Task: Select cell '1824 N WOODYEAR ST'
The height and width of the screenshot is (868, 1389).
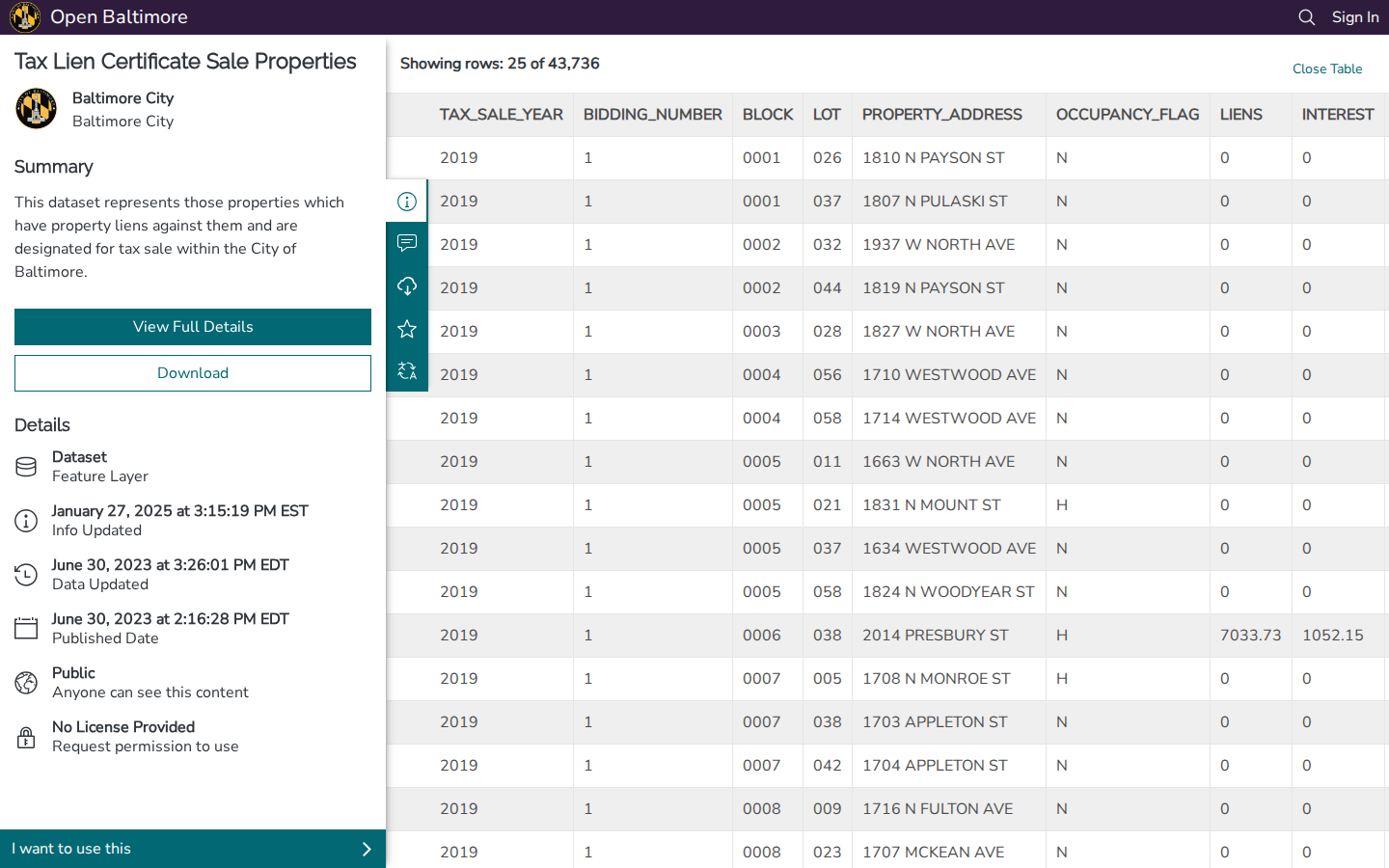Action: point(948,592)
